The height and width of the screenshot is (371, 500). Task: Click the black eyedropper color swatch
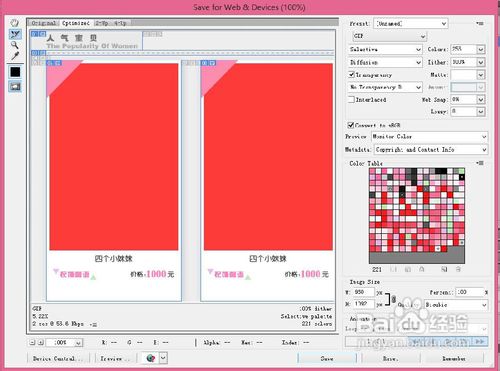(15, 72)
